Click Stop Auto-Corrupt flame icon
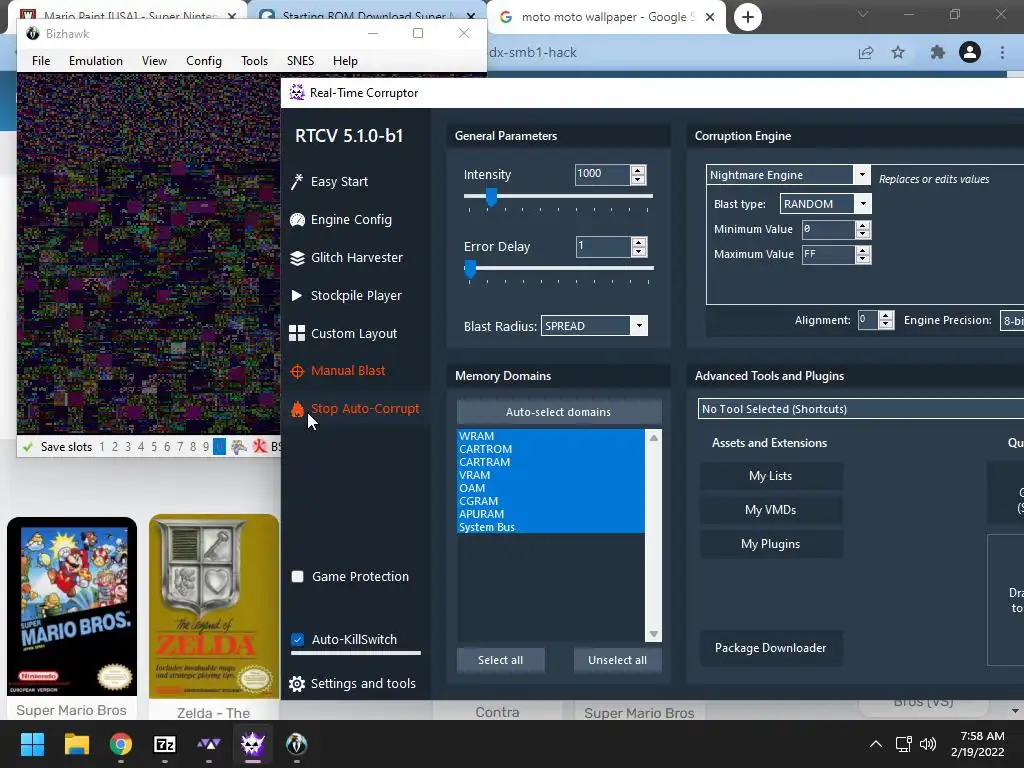 point(297,409)
